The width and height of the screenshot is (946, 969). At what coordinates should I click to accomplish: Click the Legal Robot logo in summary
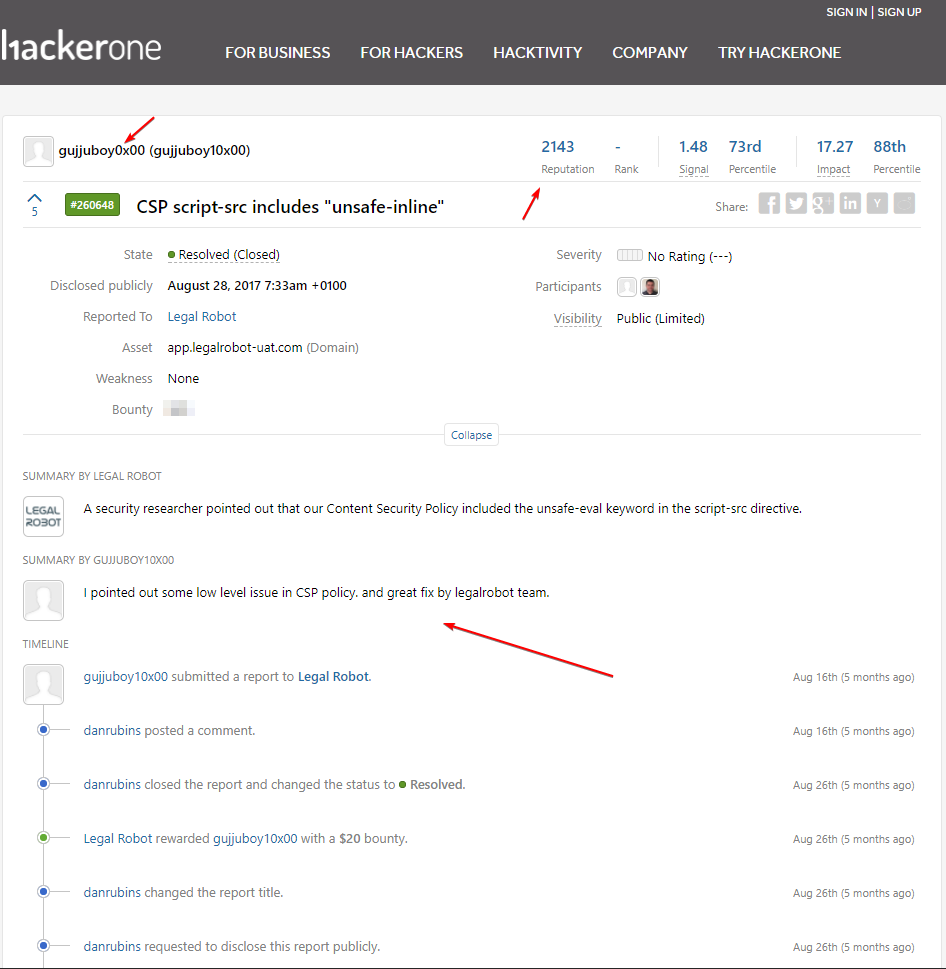pos(43,516)
